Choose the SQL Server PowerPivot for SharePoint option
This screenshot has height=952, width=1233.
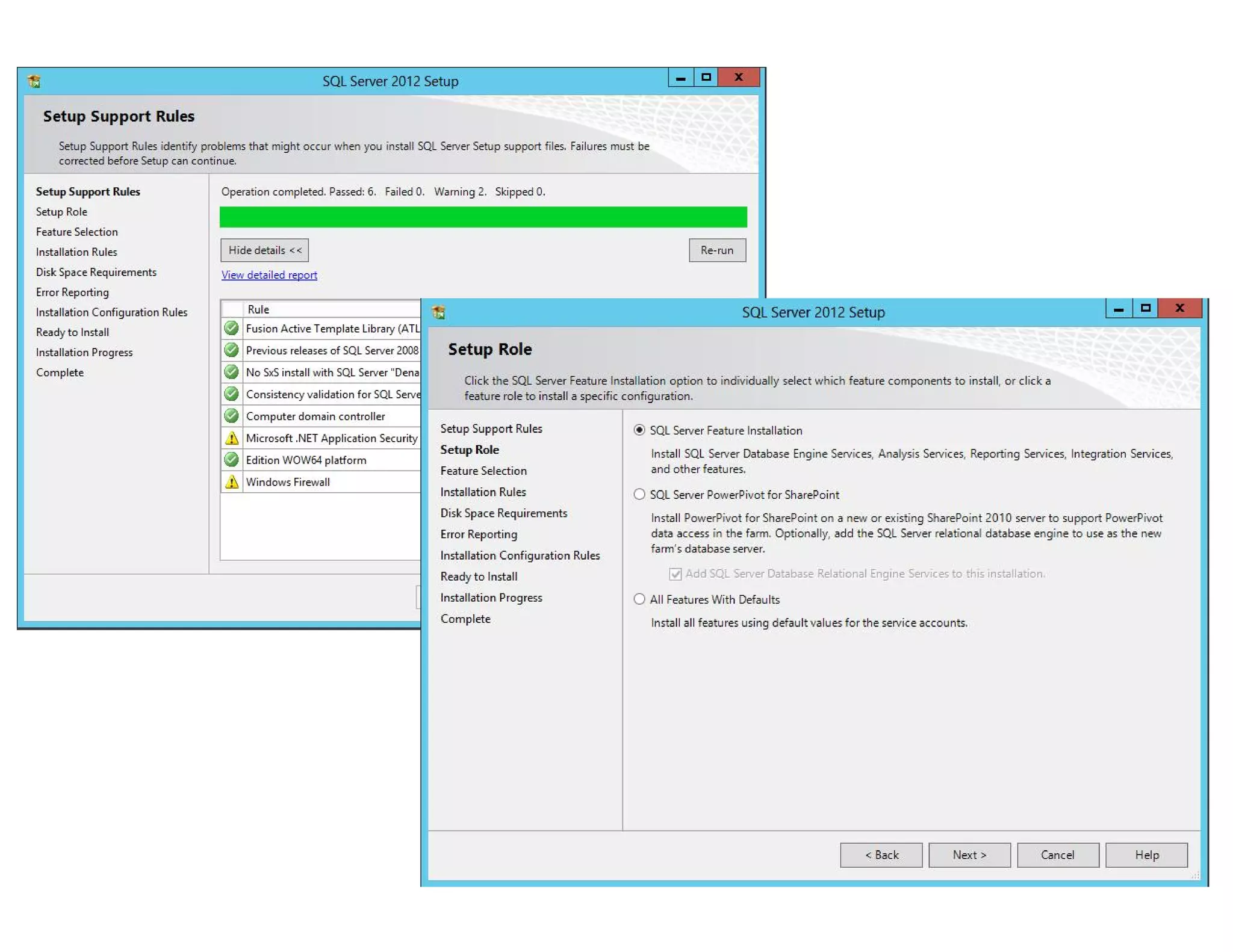tap(639, 495)
